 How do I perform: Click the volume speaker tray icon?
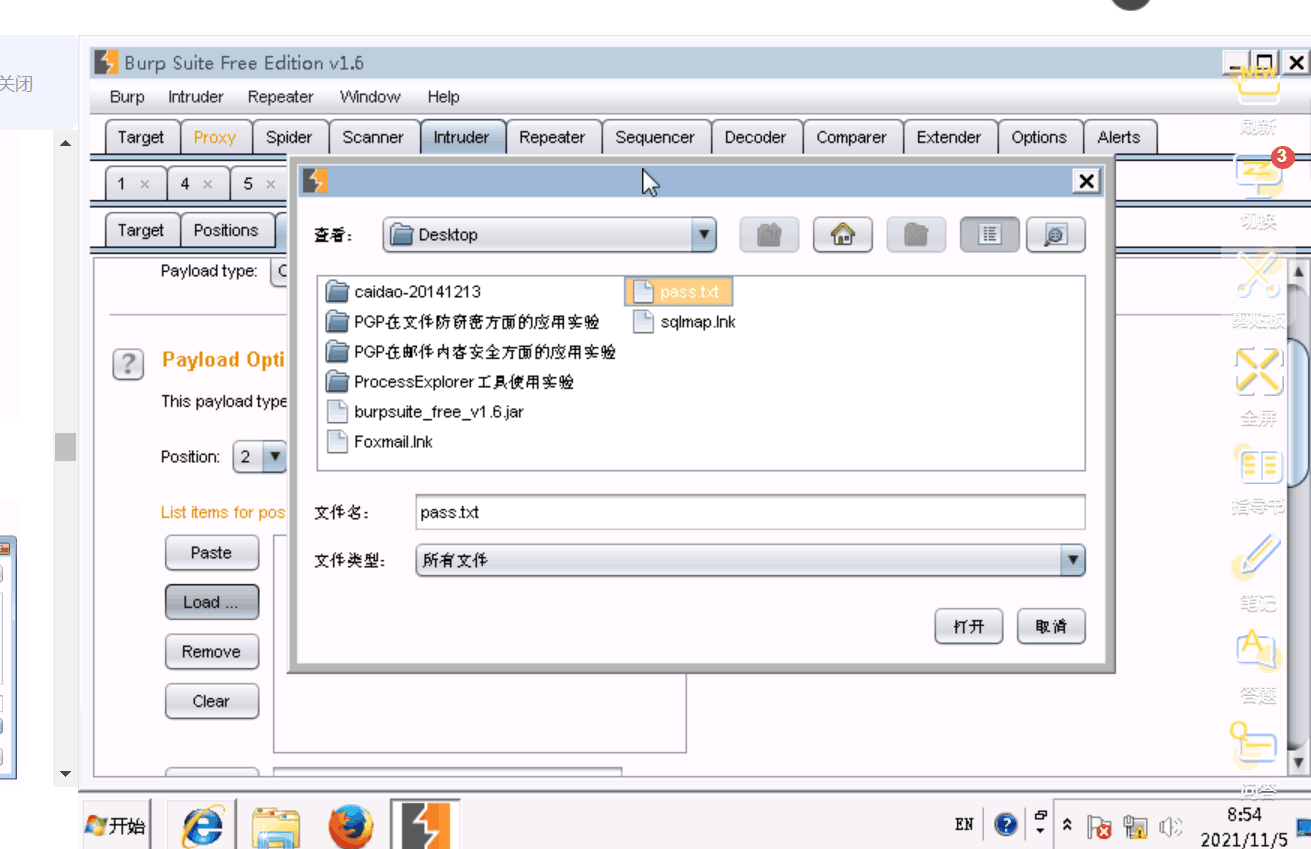pyautogui.click(x=1170, y=827)
